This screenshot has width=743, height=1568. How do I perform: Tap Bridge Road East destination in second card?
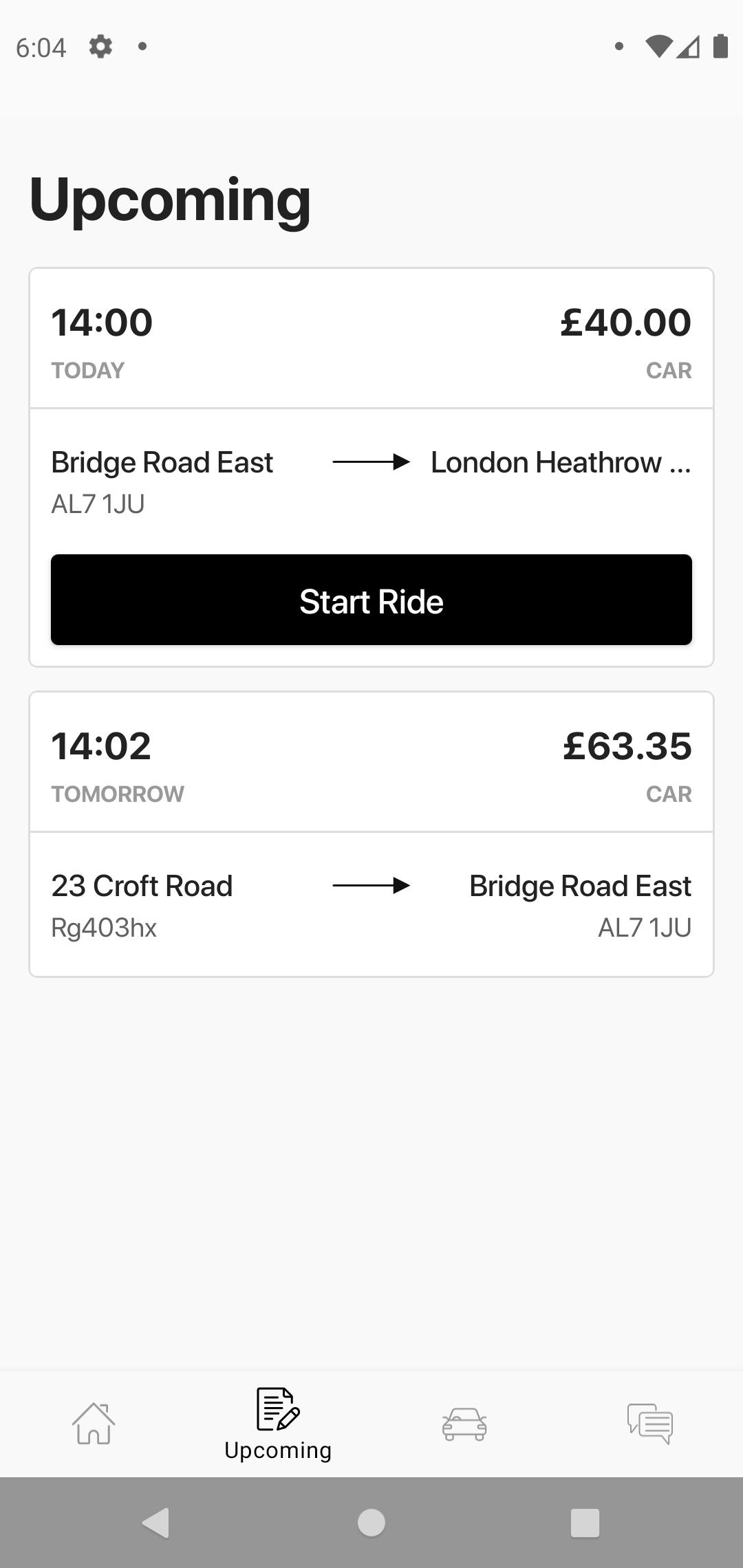[580, 886]
